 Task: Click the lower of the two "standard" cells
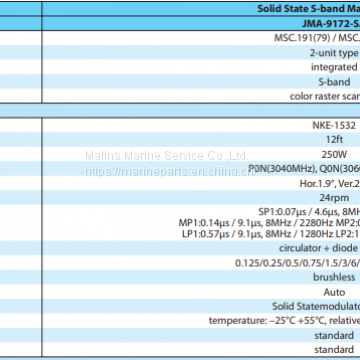pyautogui.click(x=201, y=349)
